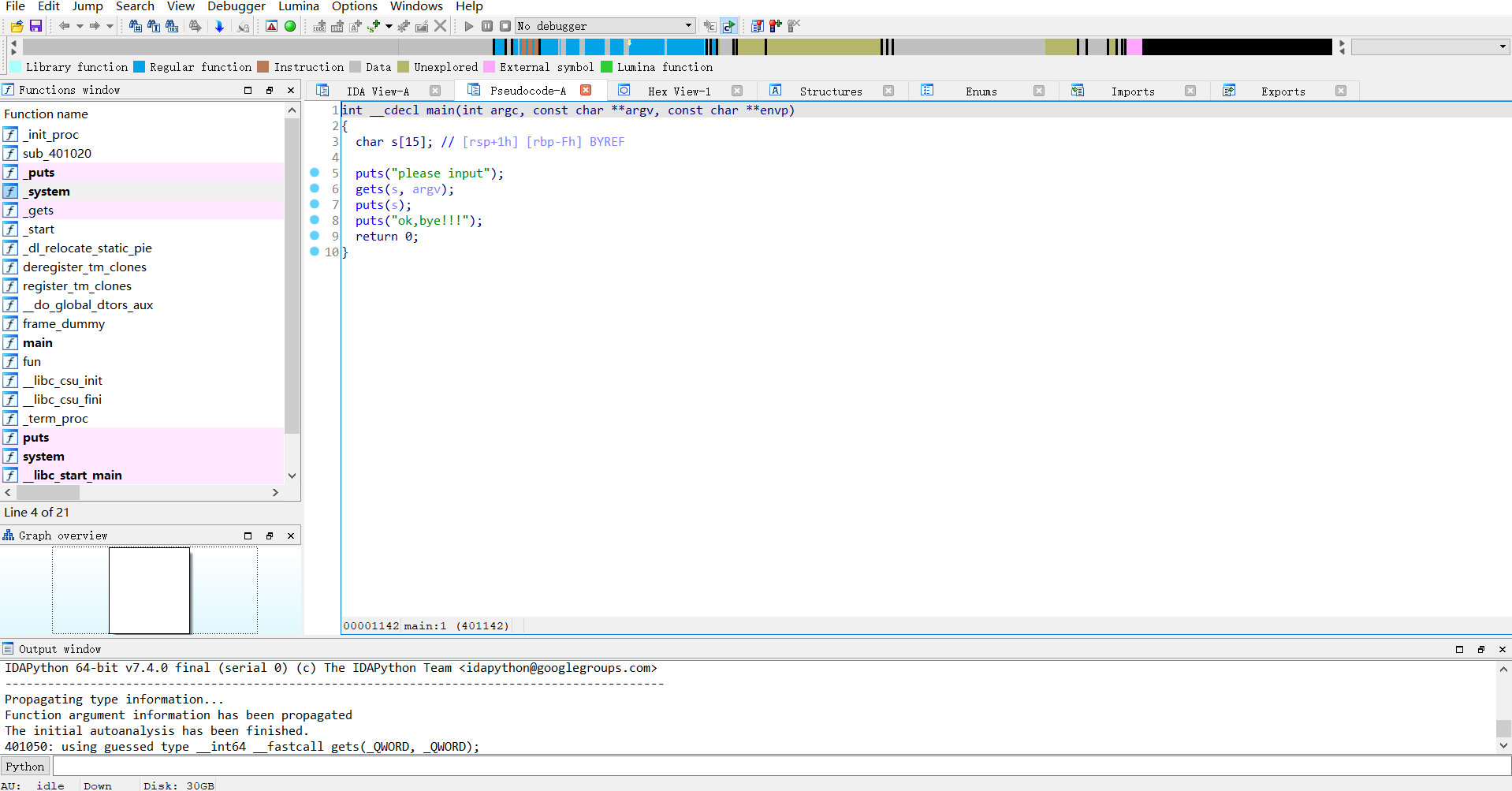Open the Lumina menu

pyautogui.click(x=299, y=6)
